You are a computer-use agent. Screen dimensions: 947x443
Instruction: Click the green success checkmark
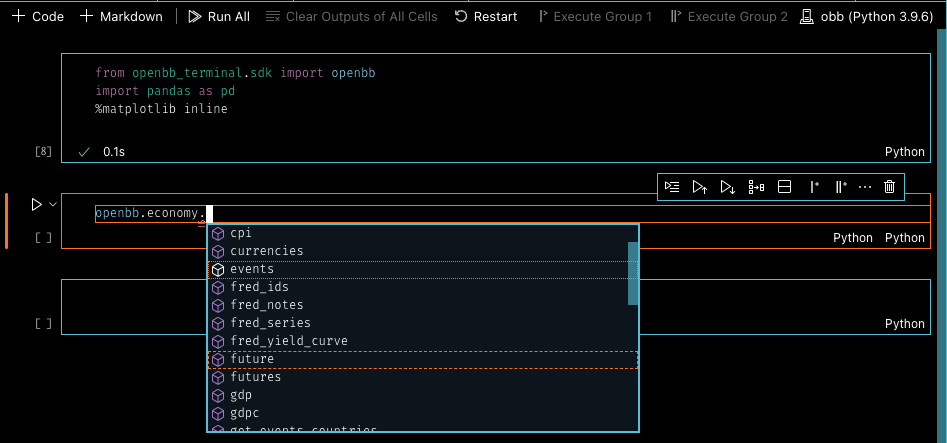pyautogui.click(x=84, y=152)
